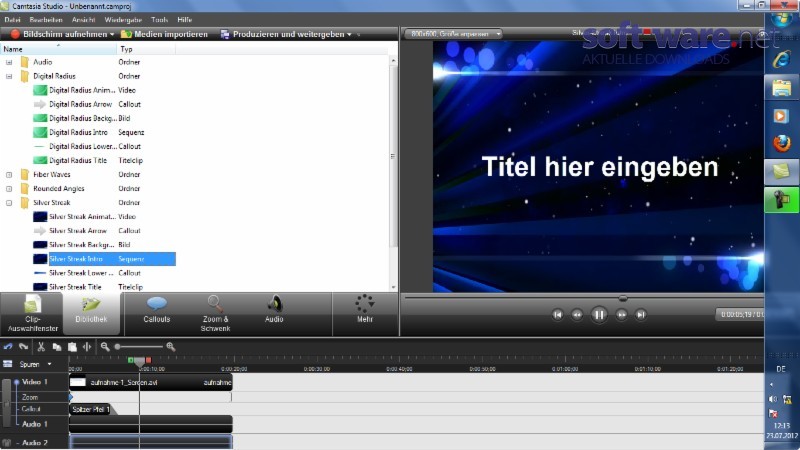Screen dimensions: 800x450
Task: Zoom in the timeline with plus magnifier
Action: tap(171, 347)
